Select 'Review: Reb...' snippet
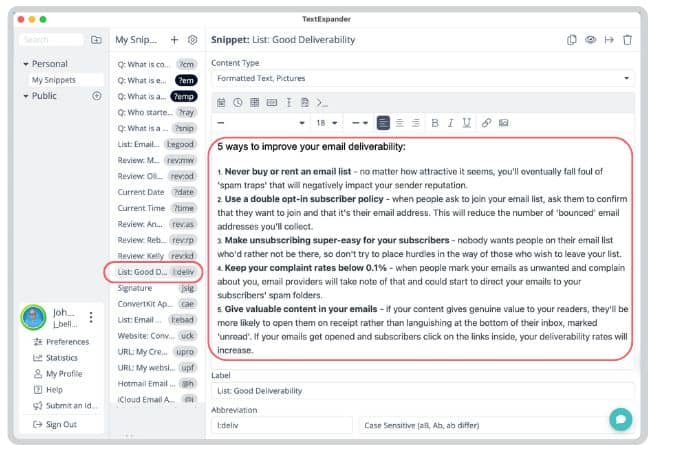The height and width of the screenshot is (450, 700). [x=156, y=240]
